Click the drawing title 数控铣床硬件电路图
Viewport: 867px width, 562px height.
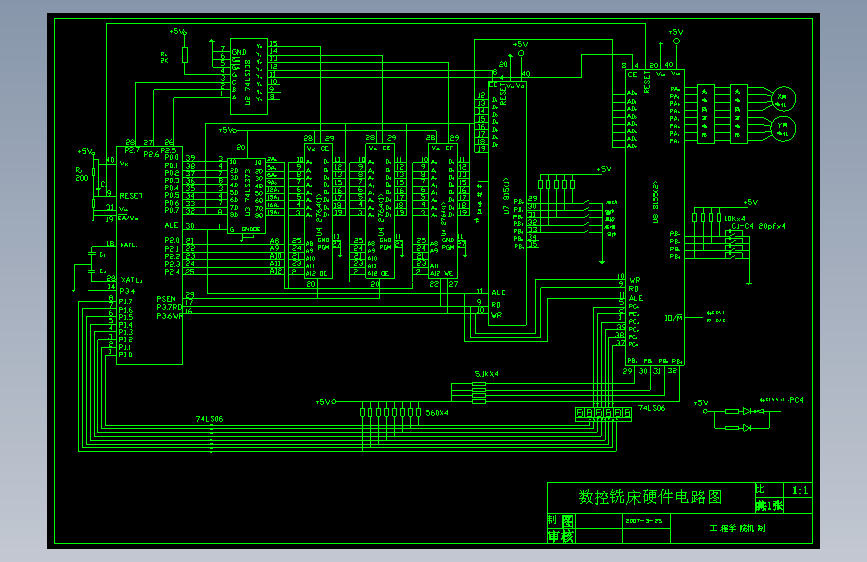point(650,497)
